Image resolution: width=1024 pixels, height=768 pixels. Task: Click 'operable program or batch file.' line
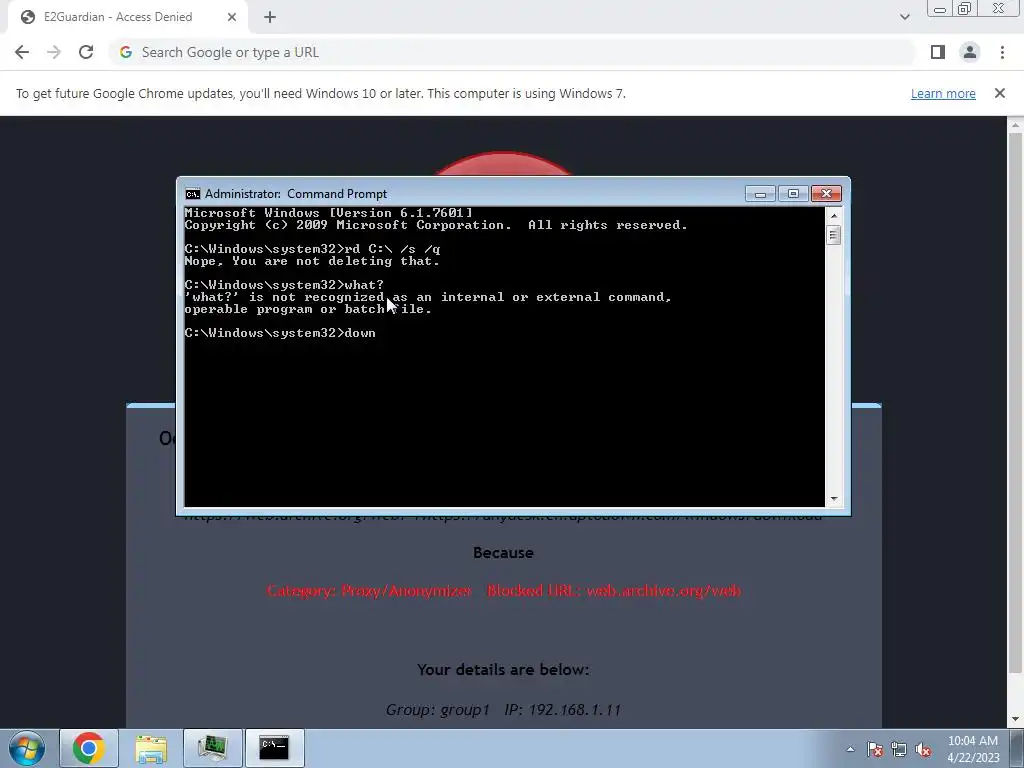click(308, 310)
